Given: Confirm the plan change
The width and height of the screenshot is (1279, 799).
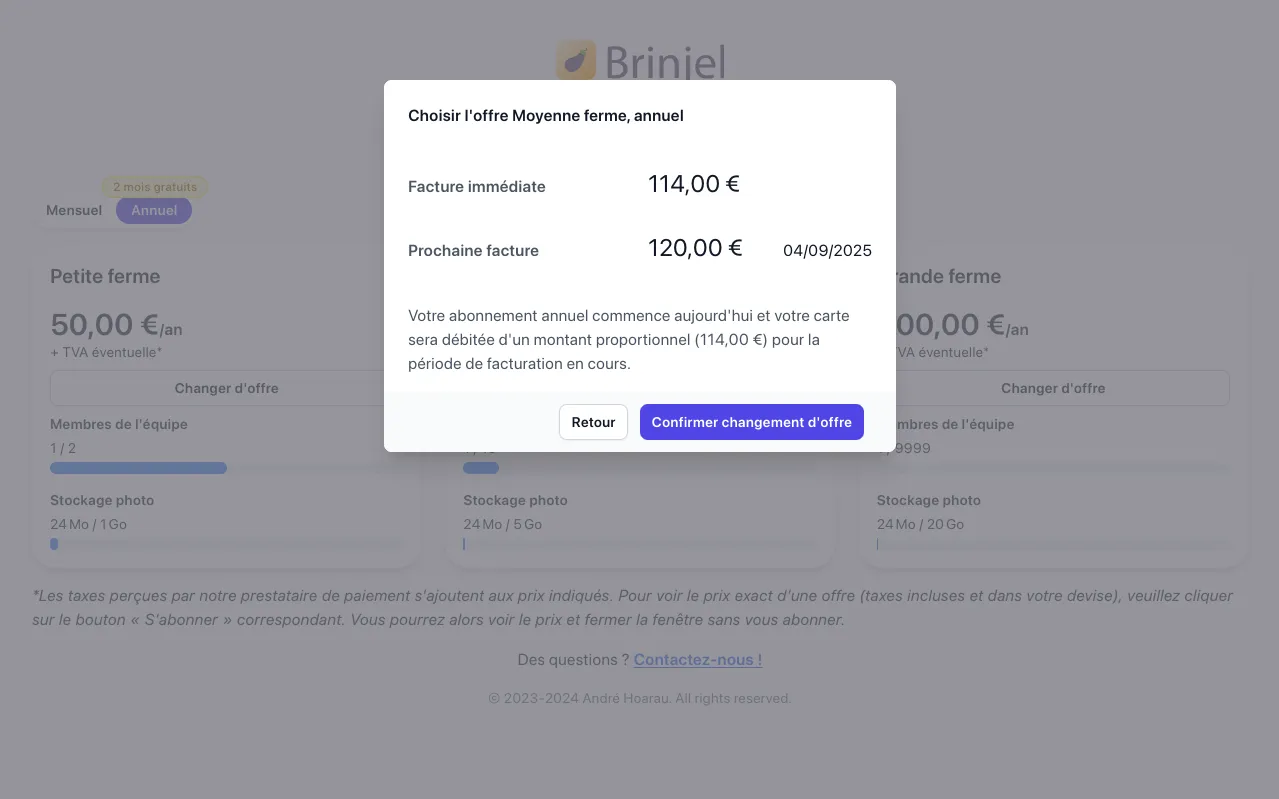Looking at the screenshot, I should click(751, 422).
